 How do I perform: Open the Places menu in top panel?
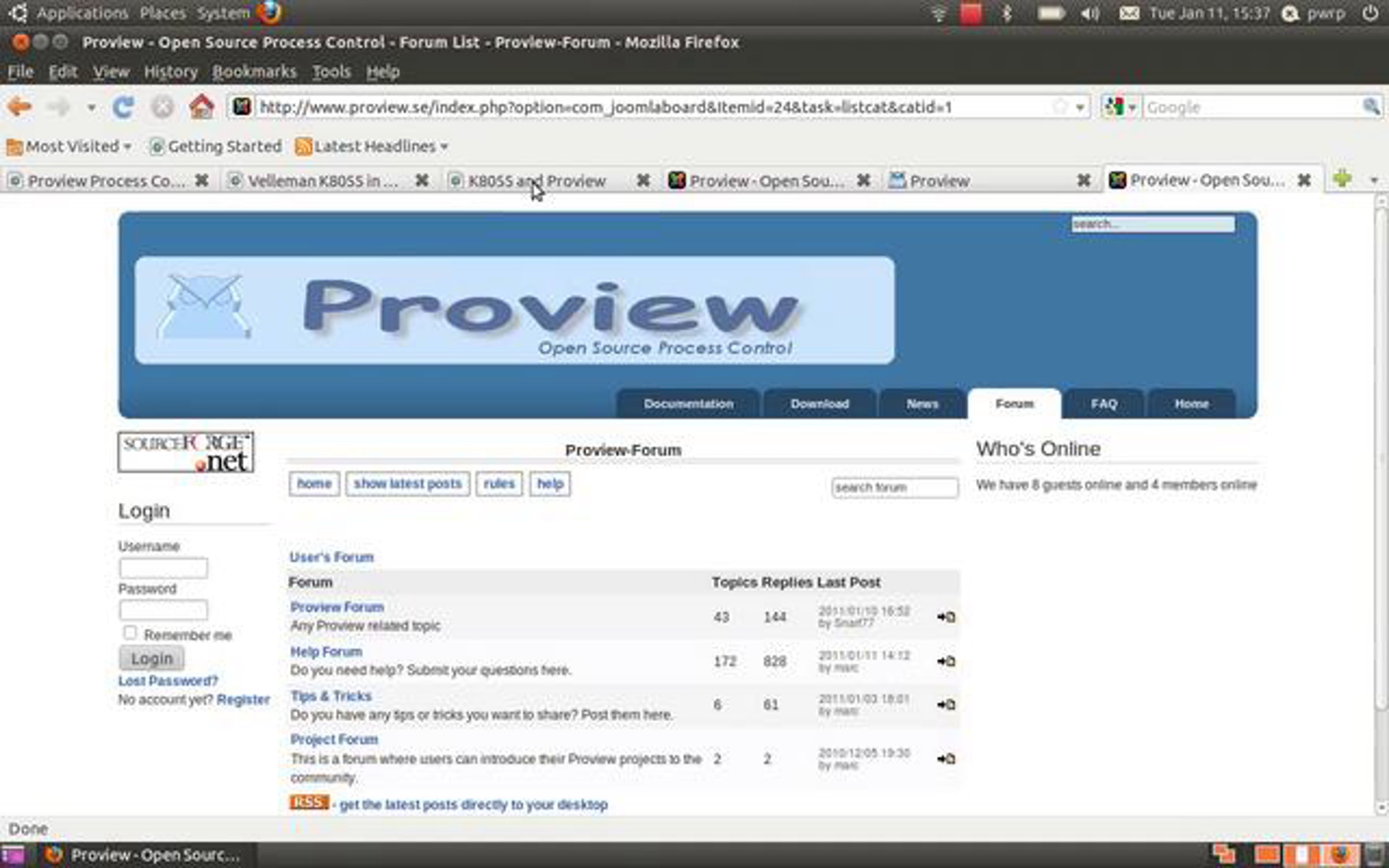click(163, 13)
